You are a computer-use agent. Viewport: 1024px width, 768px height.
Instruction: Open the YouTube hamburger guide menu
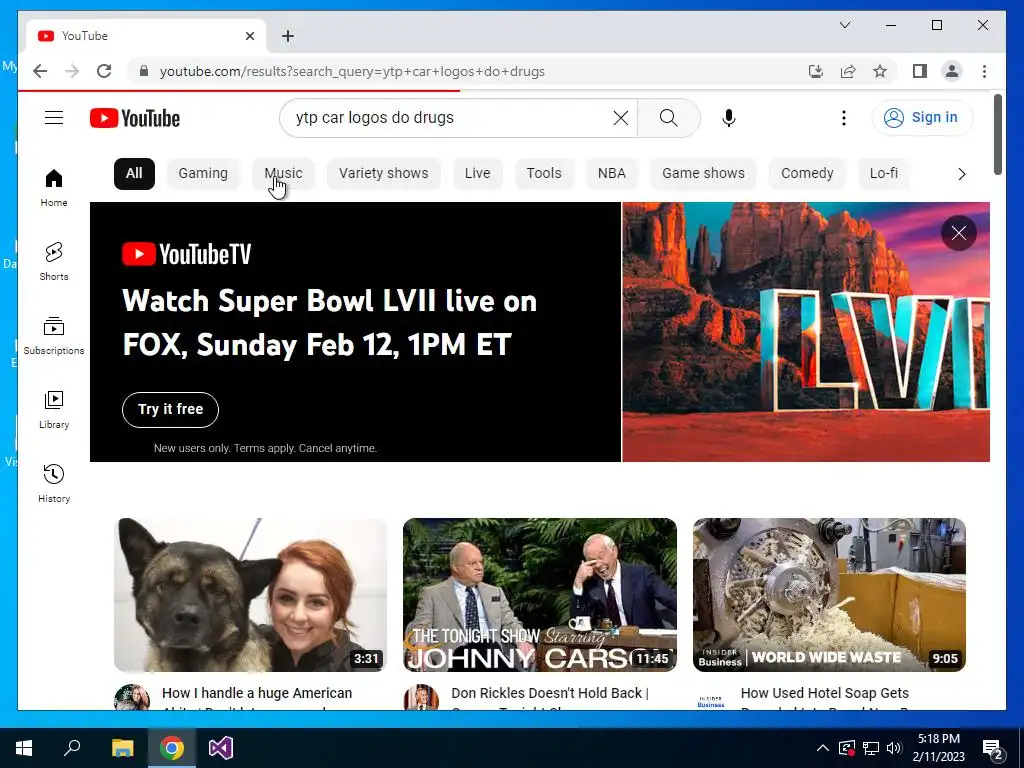tap(54, 118)
